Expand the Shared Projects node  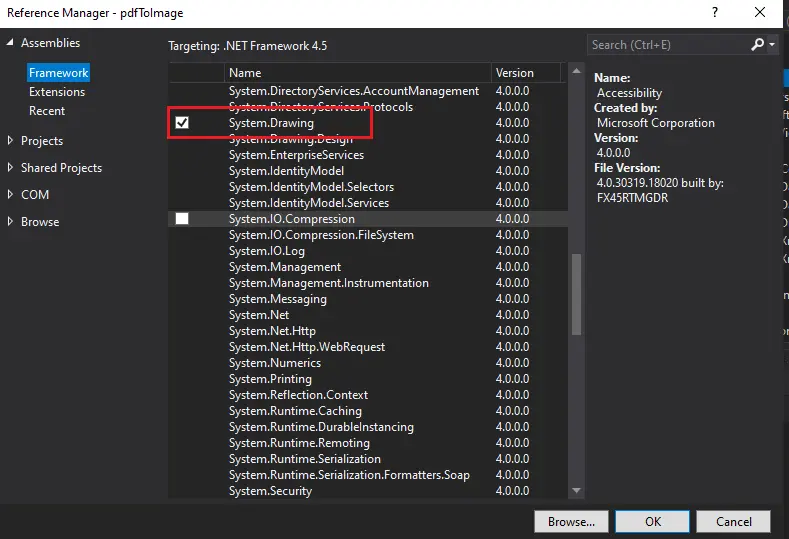[x=10, y=167]
